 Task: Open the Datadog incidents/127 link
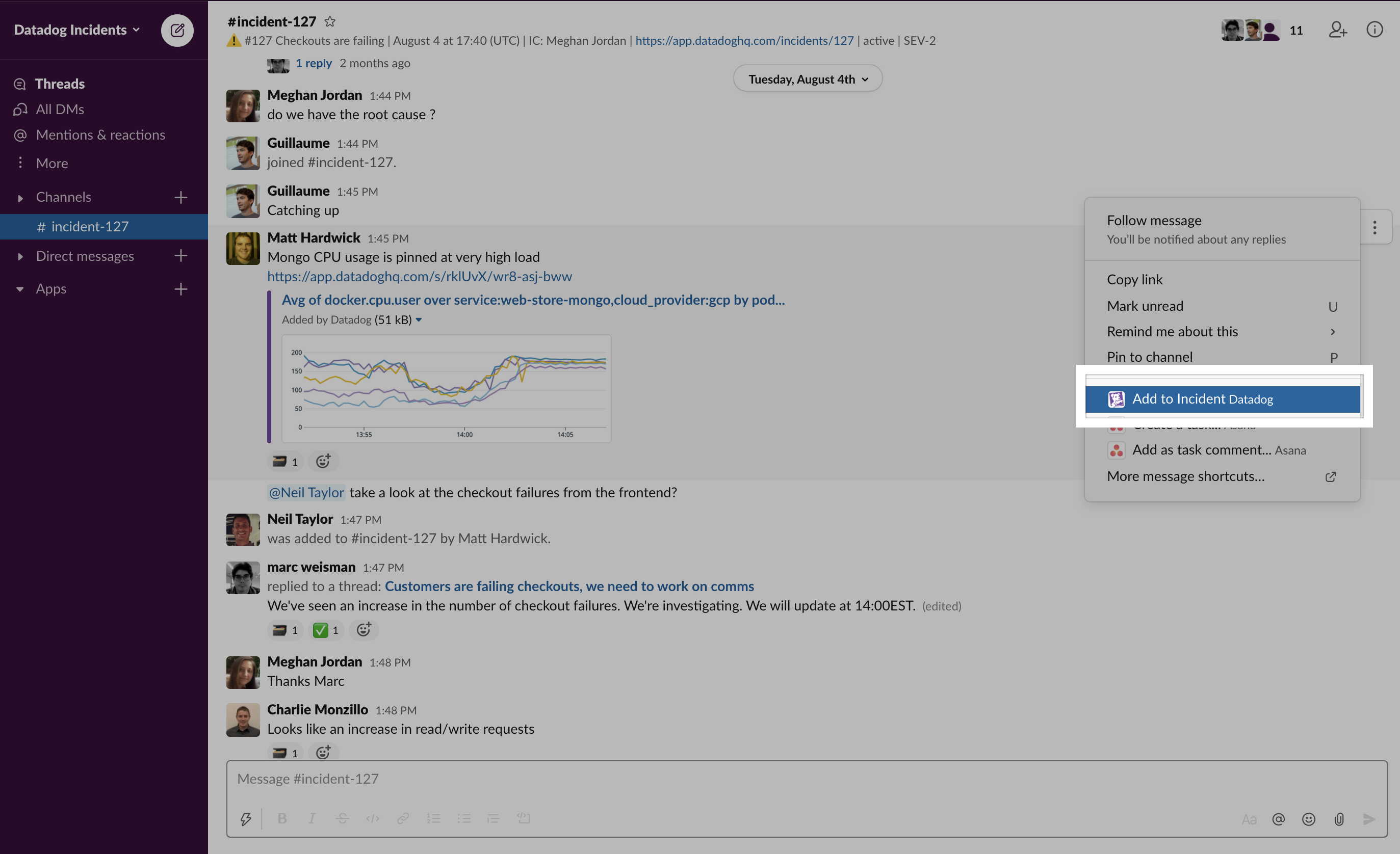click(744, 41)
